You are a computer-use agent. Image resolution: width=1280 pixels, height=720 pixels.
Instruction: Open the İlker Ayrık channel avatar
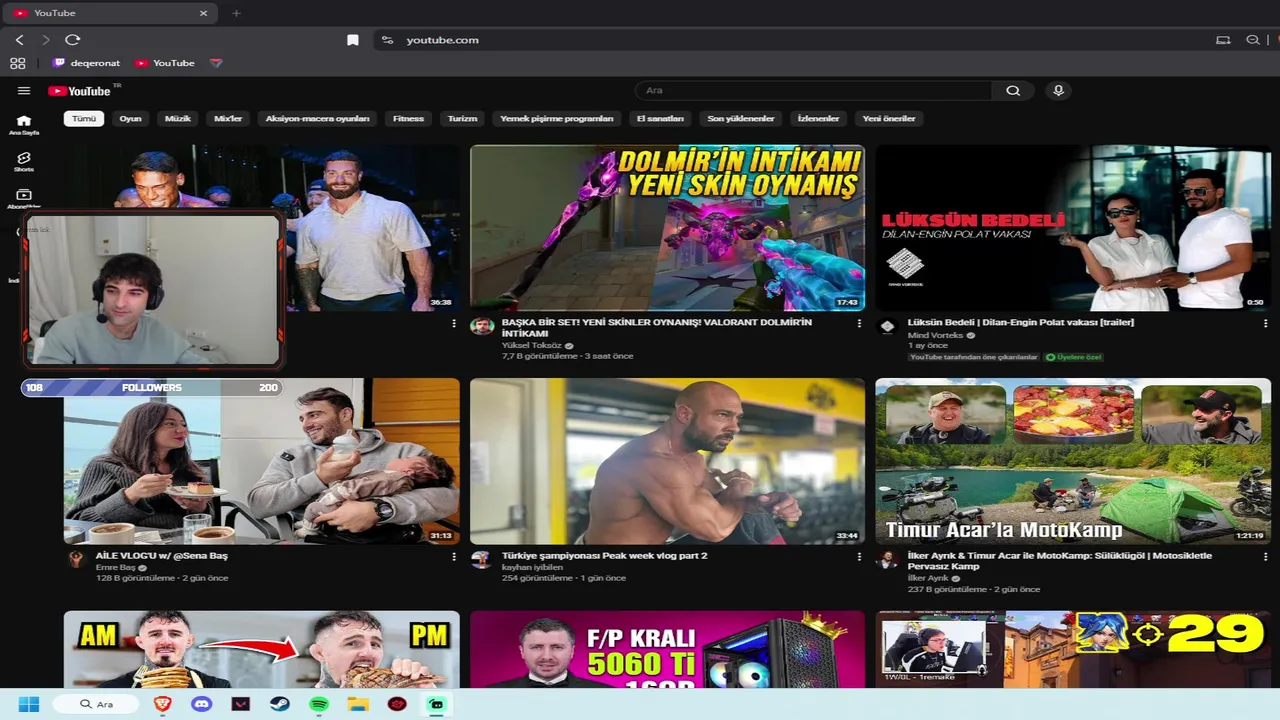point(887,559)
